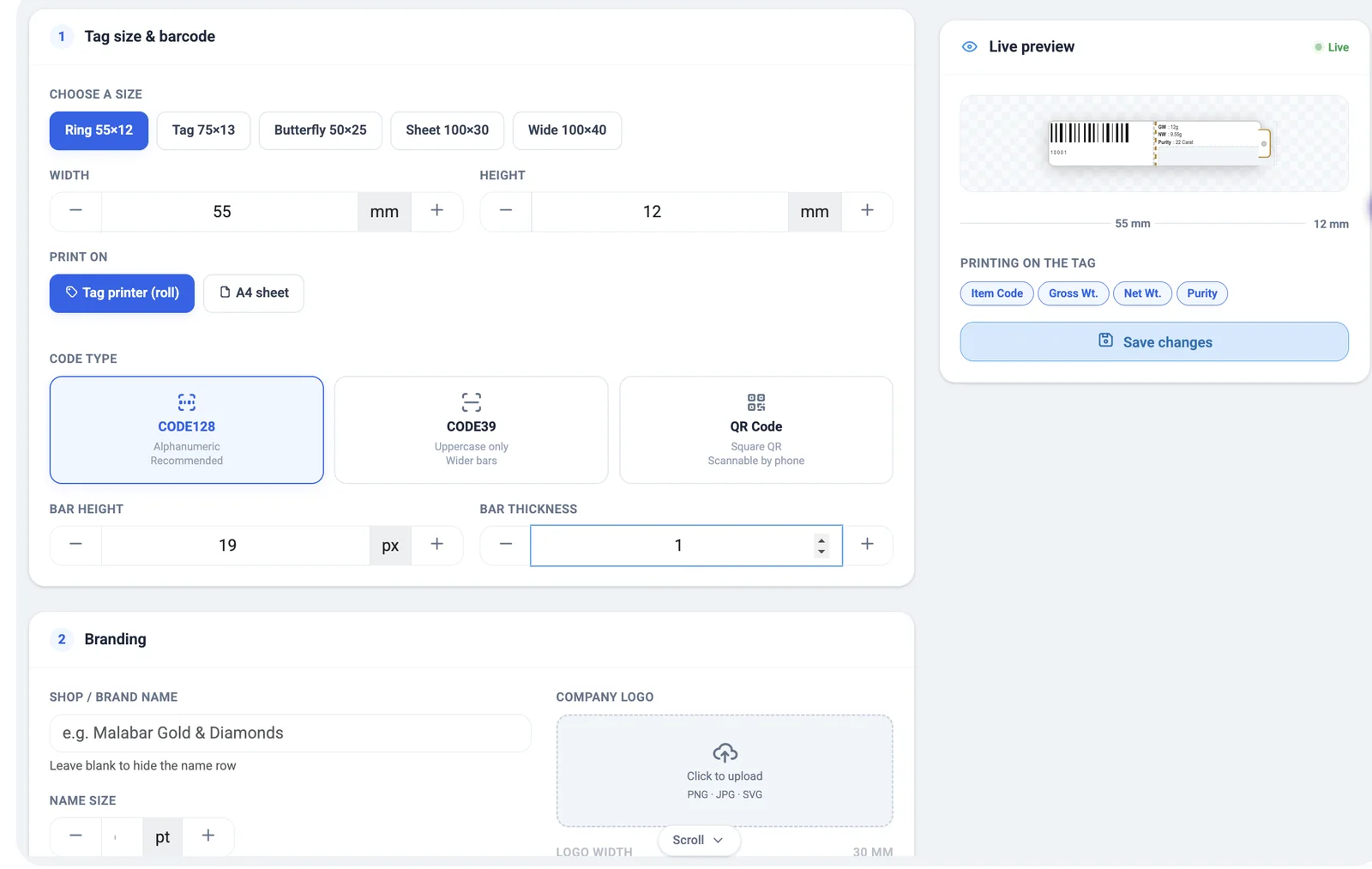Click the Shop / Brand Name text field
Image resolution: width=1372 pixels, height=869 pixels.
coord(291,733)
